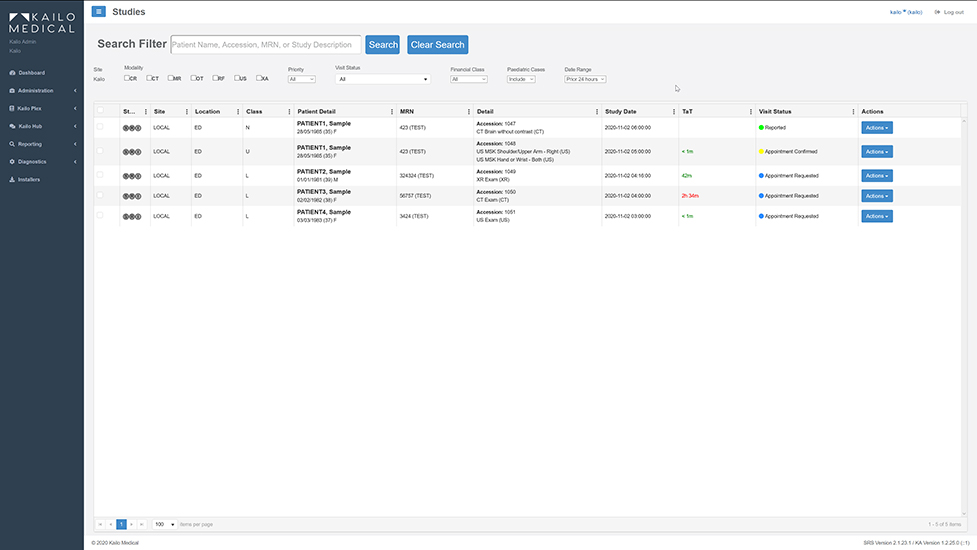Open the Study Date column options menu
The height and width of the screenshot is (550, 977).
point(673,112)
